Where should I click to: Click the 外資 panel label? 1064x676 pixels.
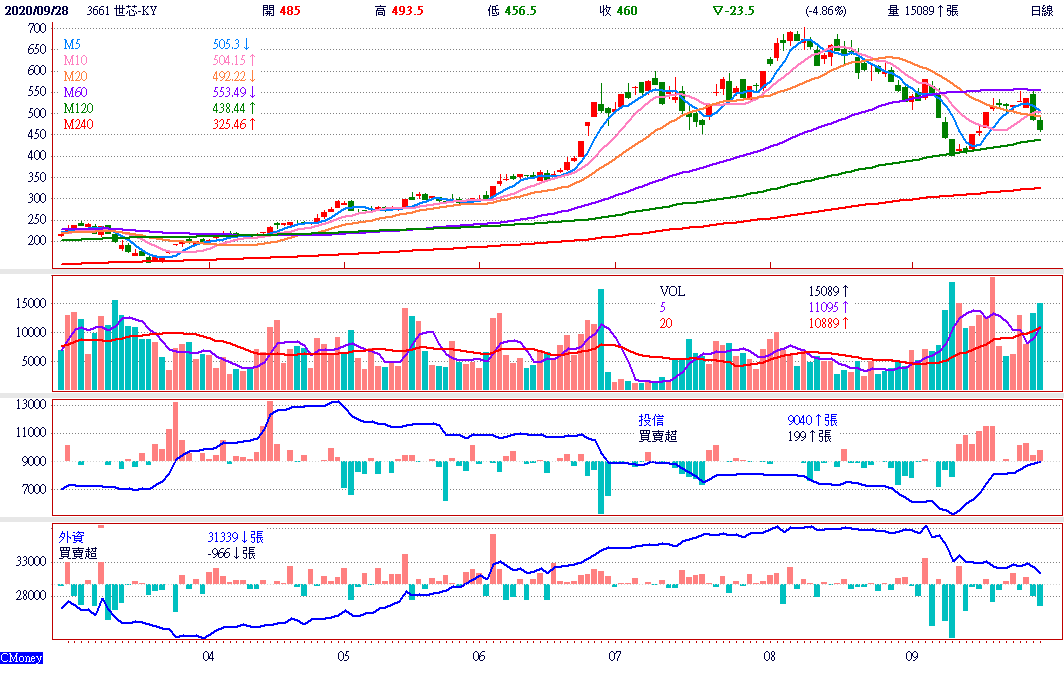(71, 537)
